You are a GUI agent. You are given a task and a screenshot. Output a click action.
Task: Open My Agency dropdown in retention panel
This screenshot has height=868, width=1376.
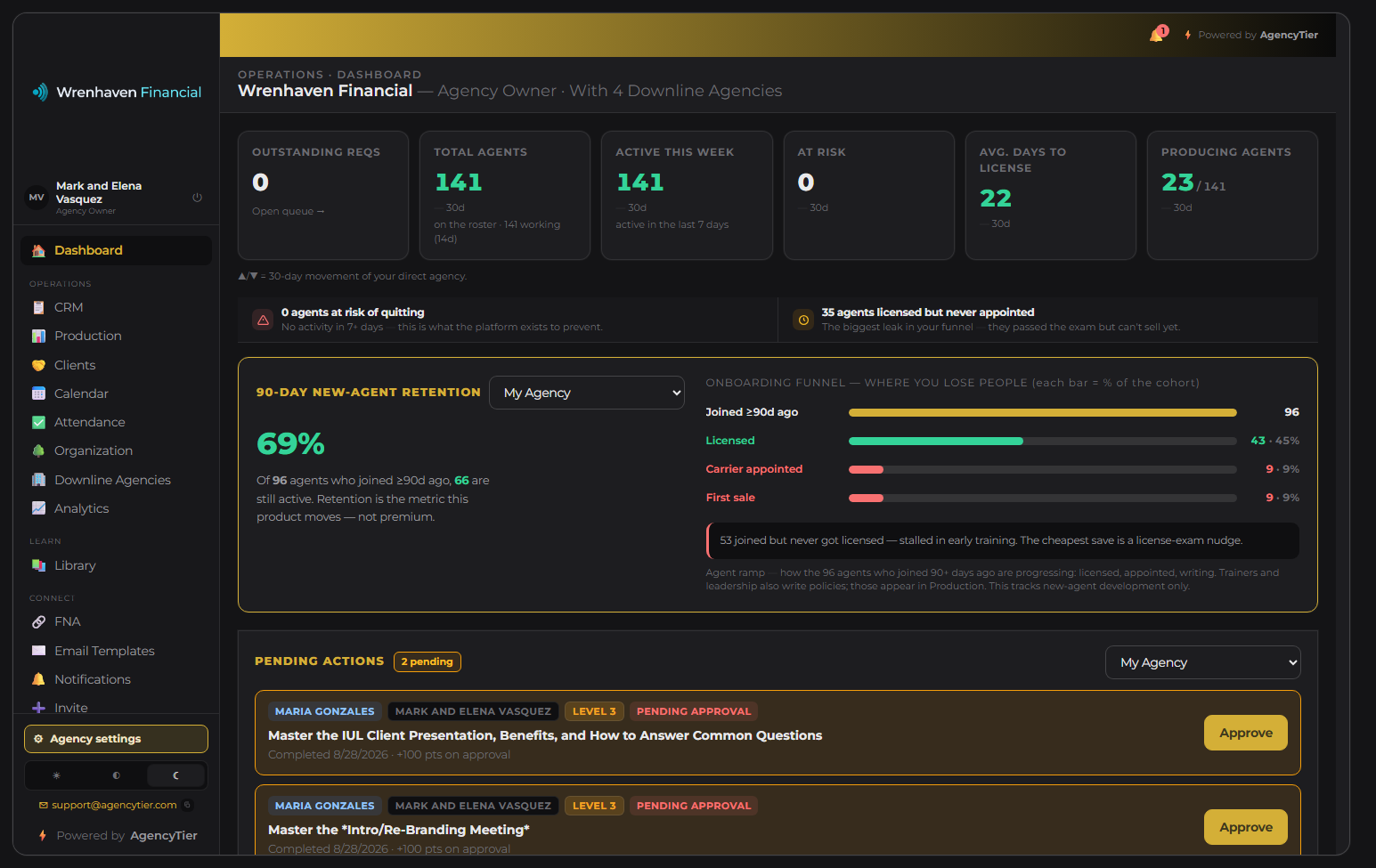[x=587, y=393]
